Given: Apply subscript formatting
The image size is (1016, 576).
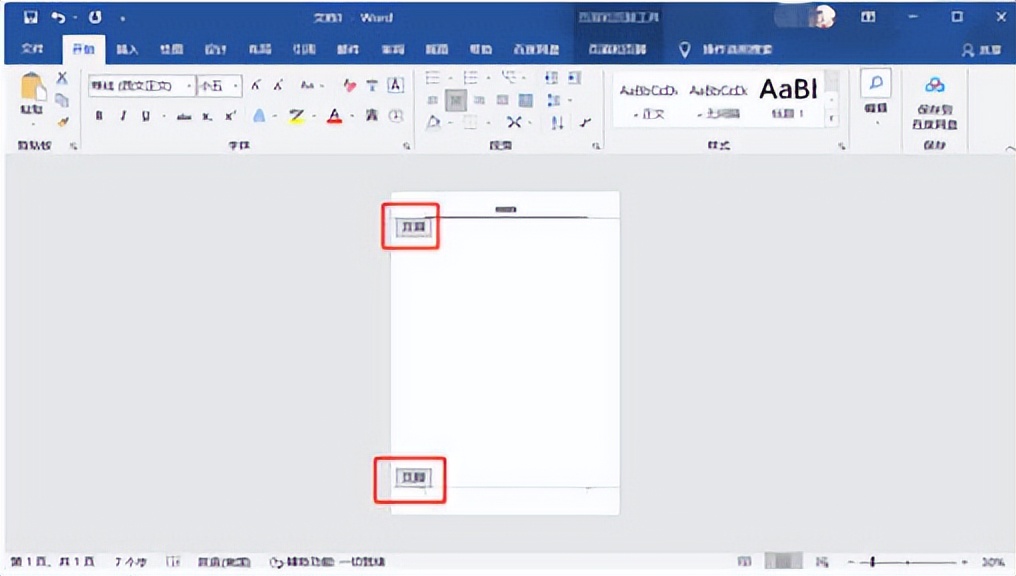Looking at the screenshot, I should (207, 117).
